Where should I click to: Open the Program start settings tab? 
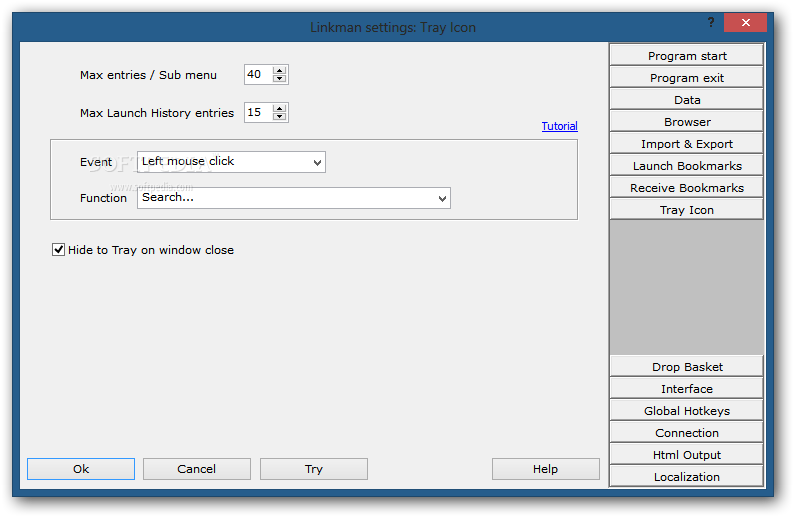coord(686,56)
